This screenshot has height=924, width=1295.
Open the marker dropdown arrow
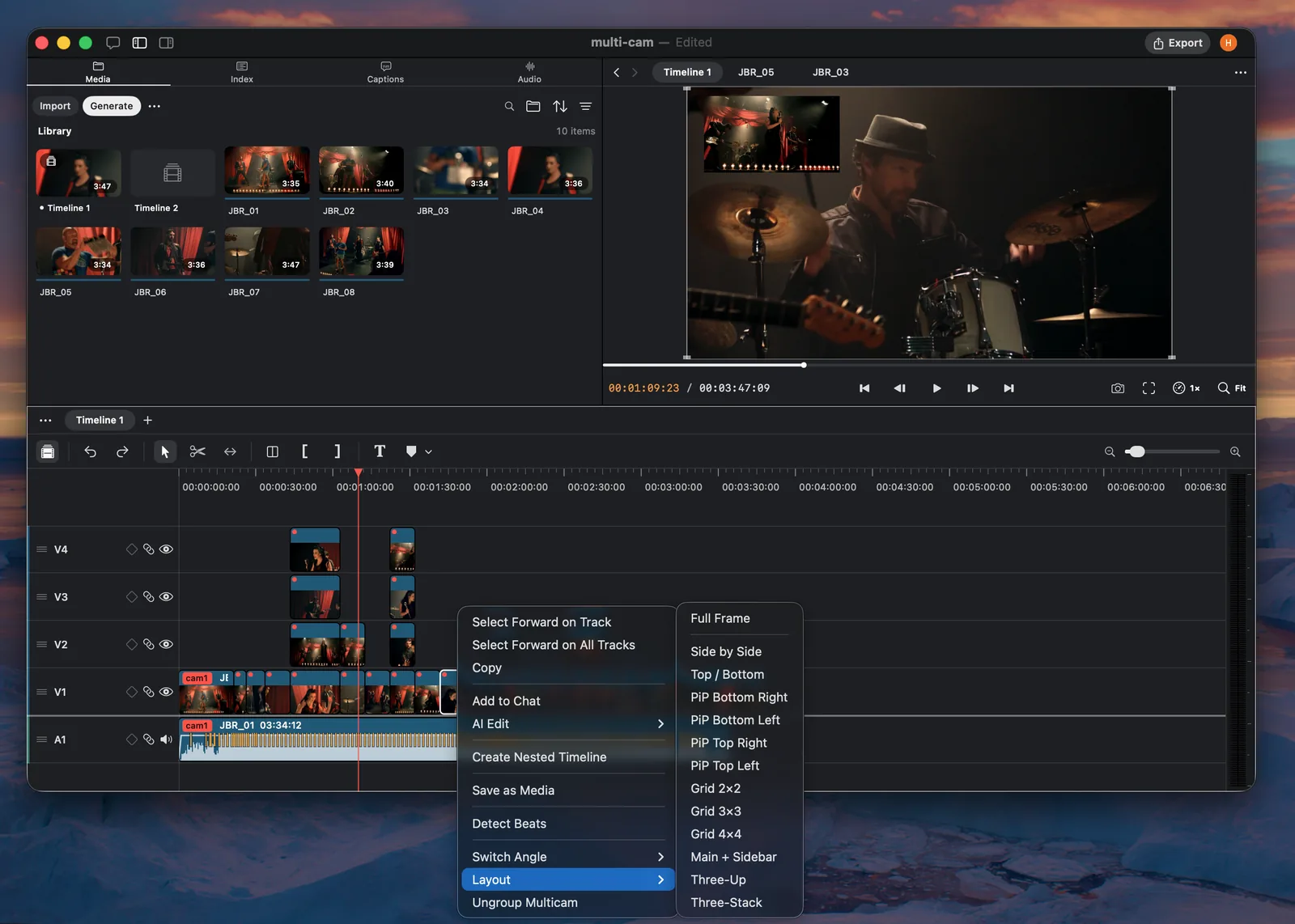pos(429,452)
